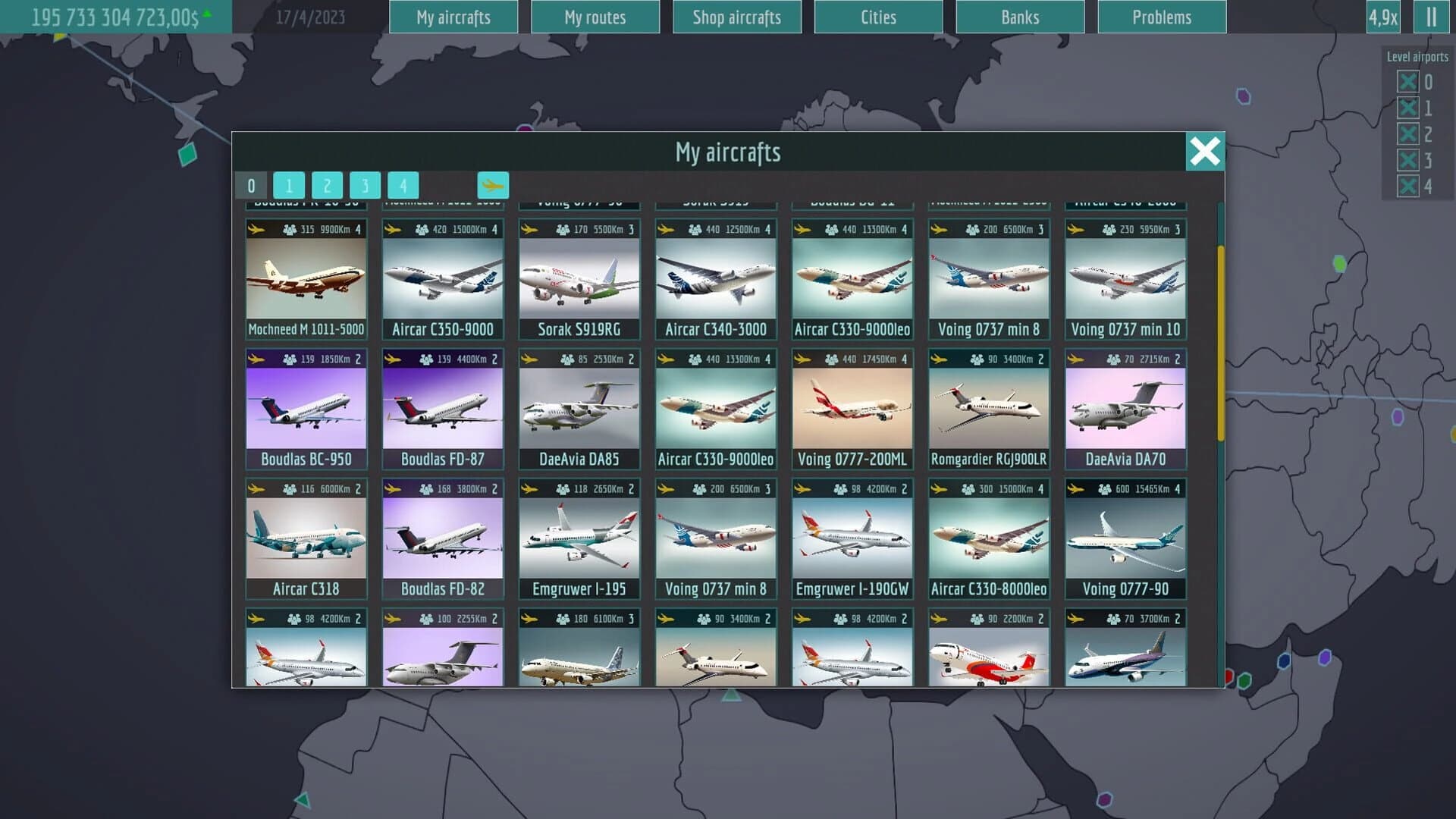Click the plane icon on the Aircar C350-9000 card
This screenshot has height=819, width=1456.
392,228
